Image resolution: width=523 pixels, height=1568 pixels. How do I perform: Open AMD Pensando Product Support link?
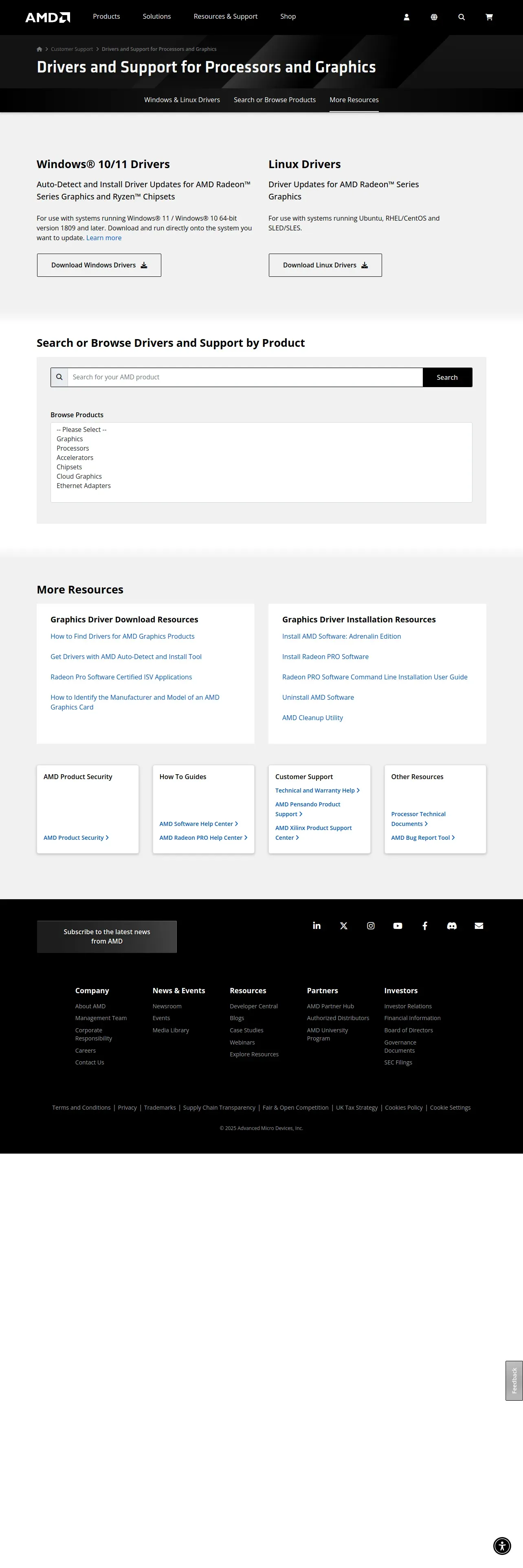[x=308, y=809]
